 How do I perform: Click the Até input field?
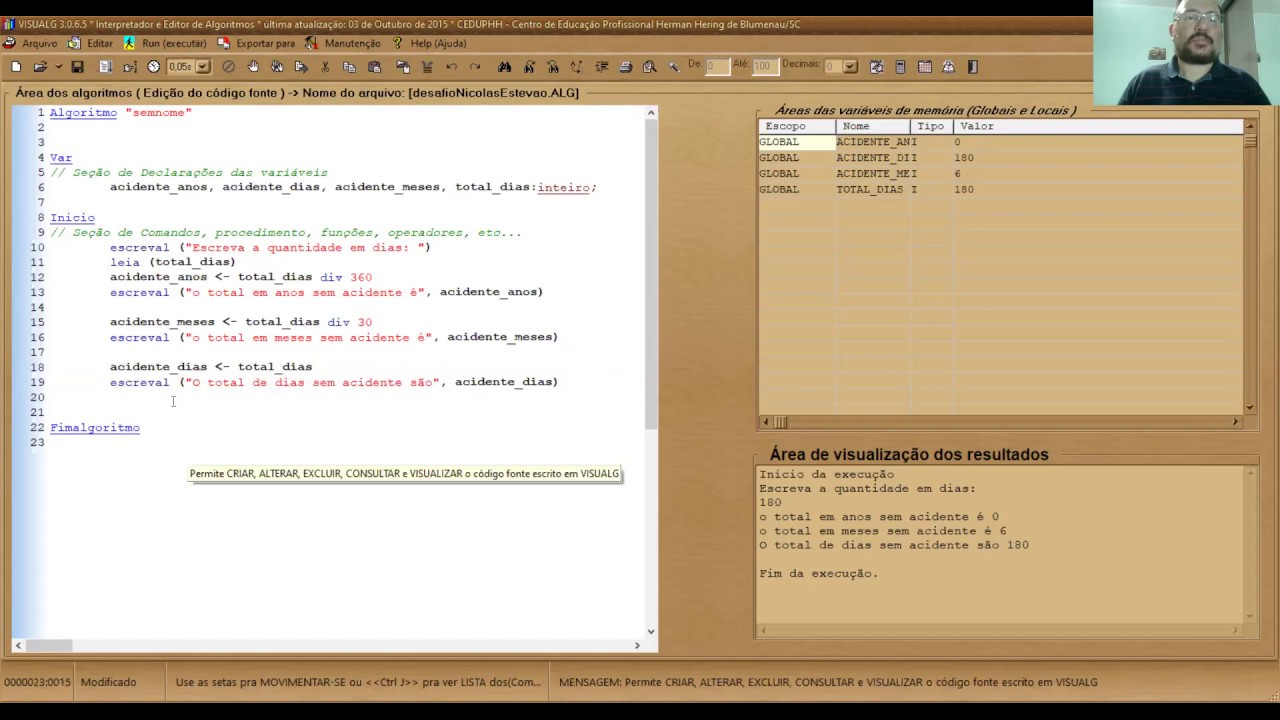(765, 66)
